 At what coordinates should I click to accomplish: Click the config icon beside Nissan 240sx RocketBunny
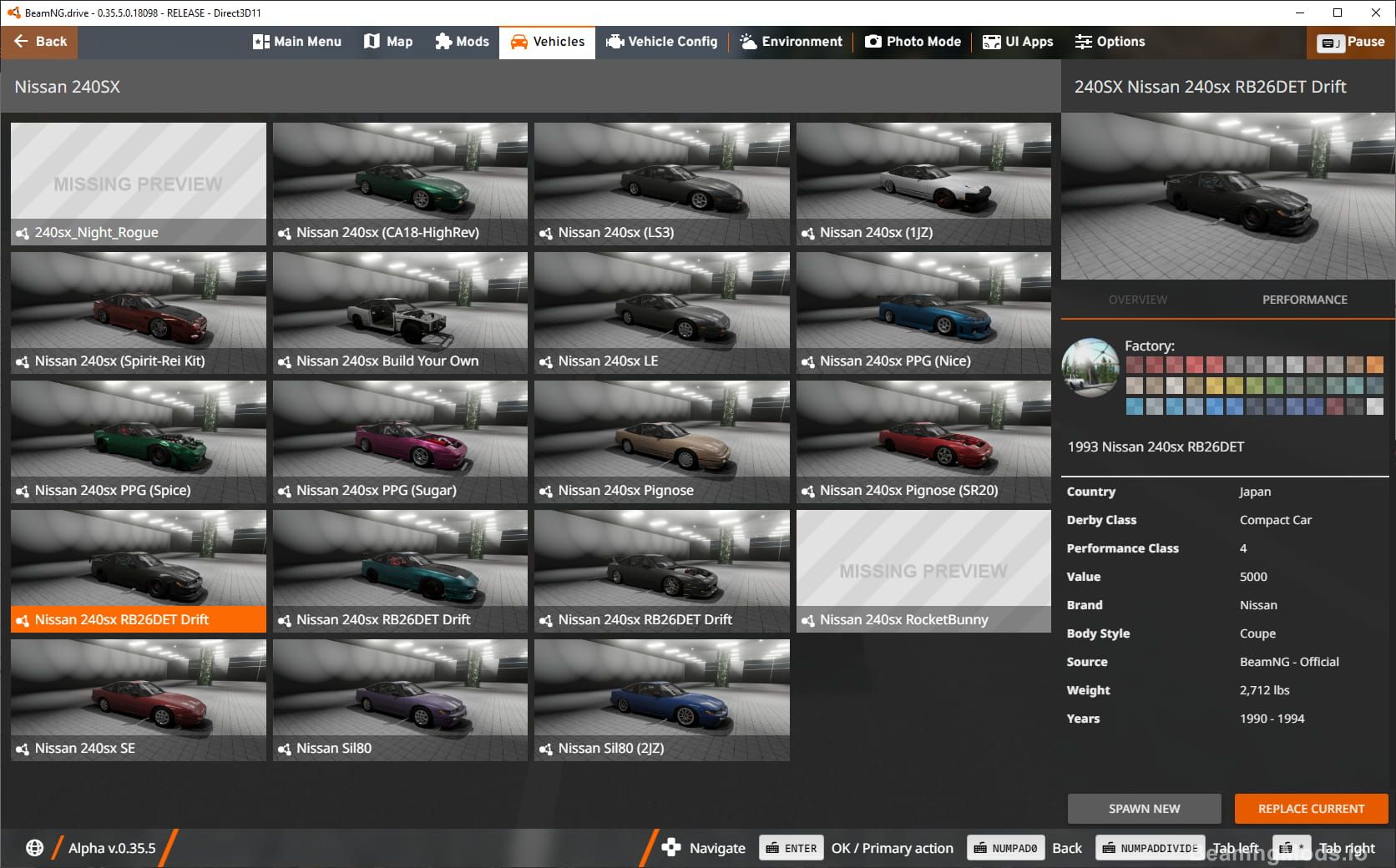click(x=807, y=620)
